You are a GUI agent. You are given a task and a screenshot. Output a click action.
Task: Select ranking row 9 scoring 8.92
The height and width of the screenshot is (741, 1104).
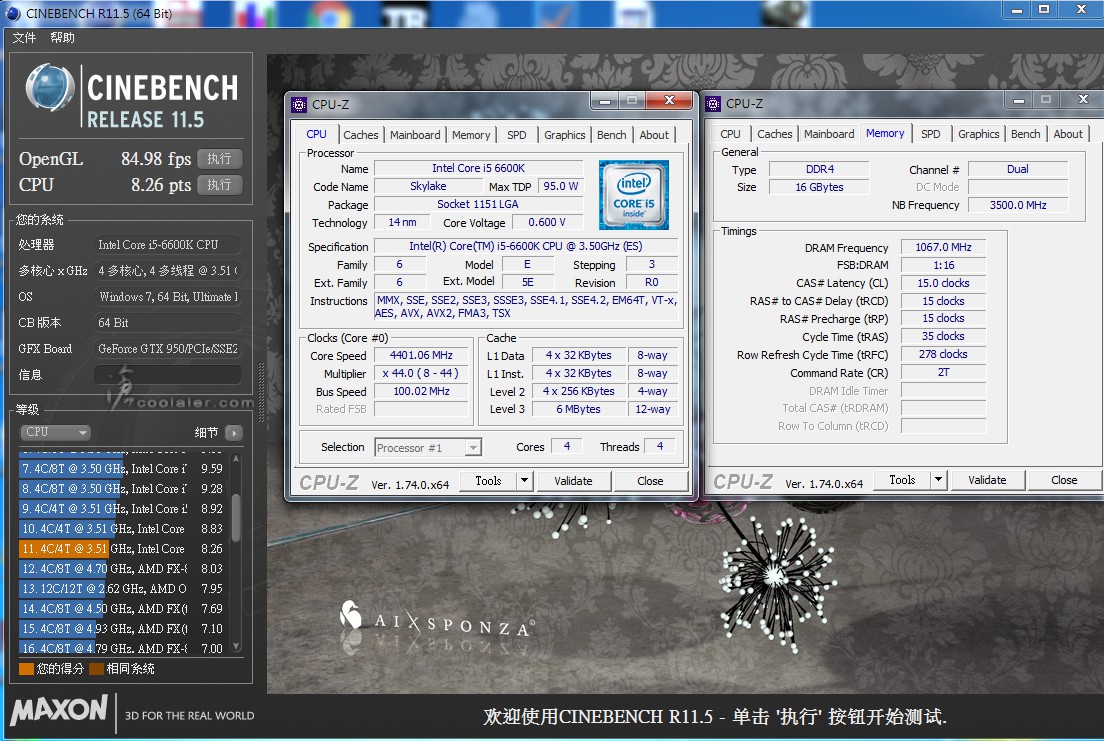click(122, 509)
